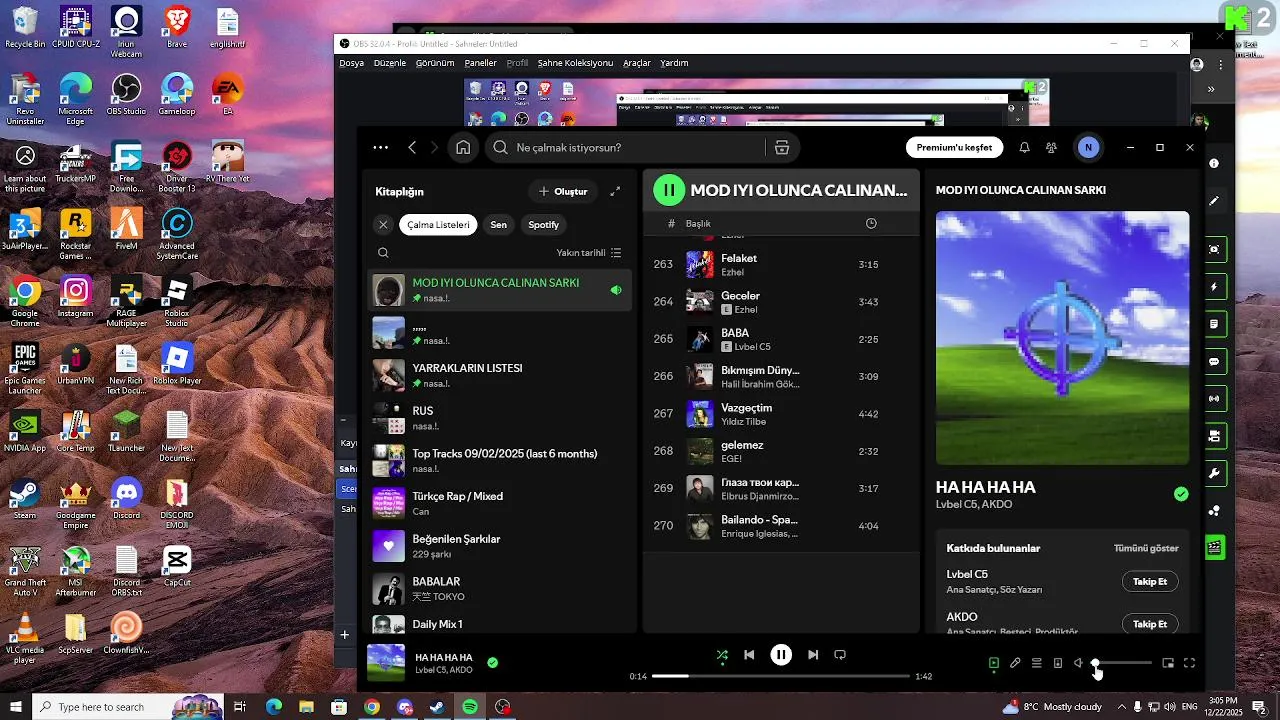This screenshot has width=1280, height=720.
Task: Open Beğenilen Şarkılar liked songs
Action: click(x=500, y=546)
